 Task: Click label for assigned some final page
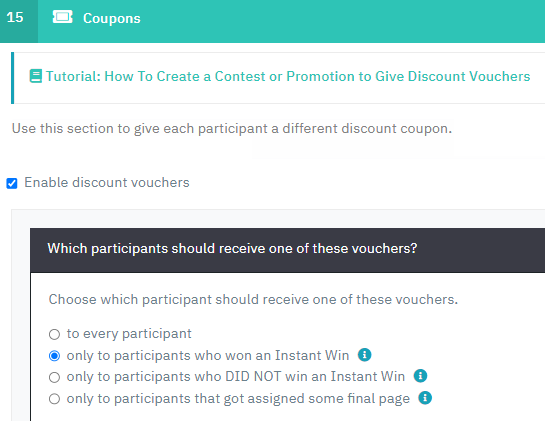(x=238, y=398)
